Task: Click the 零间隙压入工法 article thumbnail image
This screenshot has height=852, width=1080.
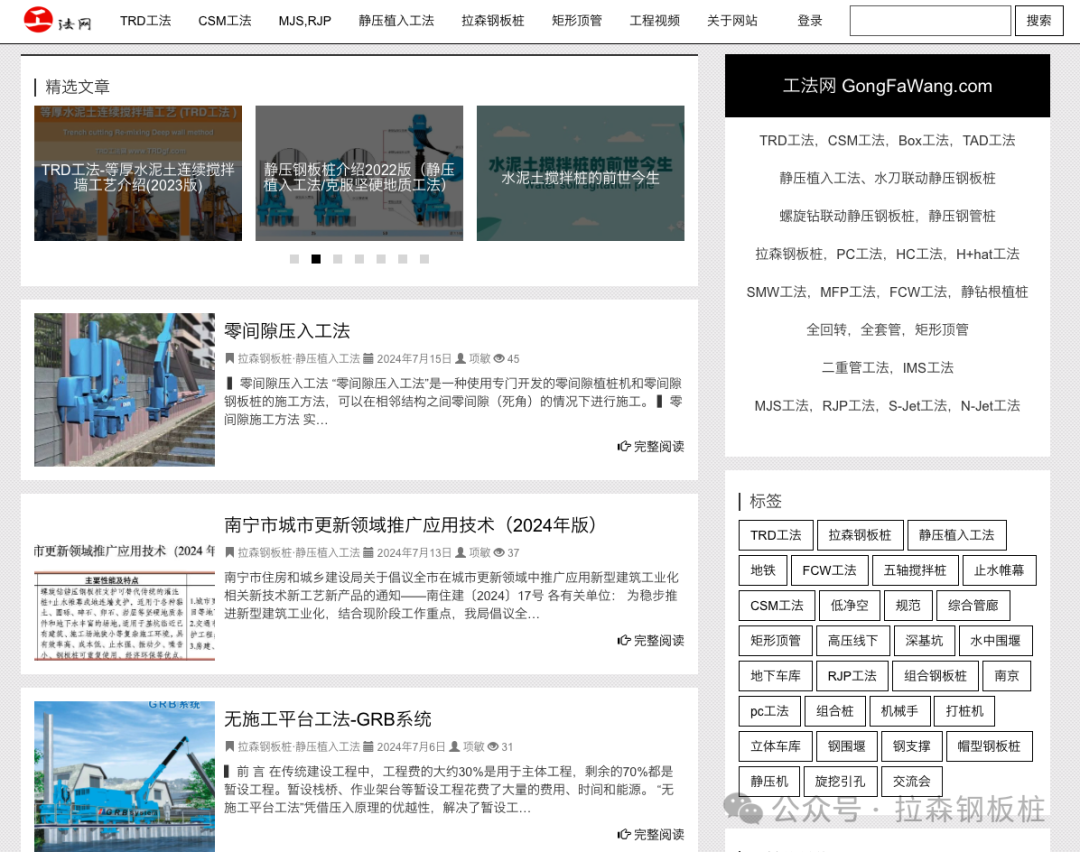Action: click(x=125, y=390)
